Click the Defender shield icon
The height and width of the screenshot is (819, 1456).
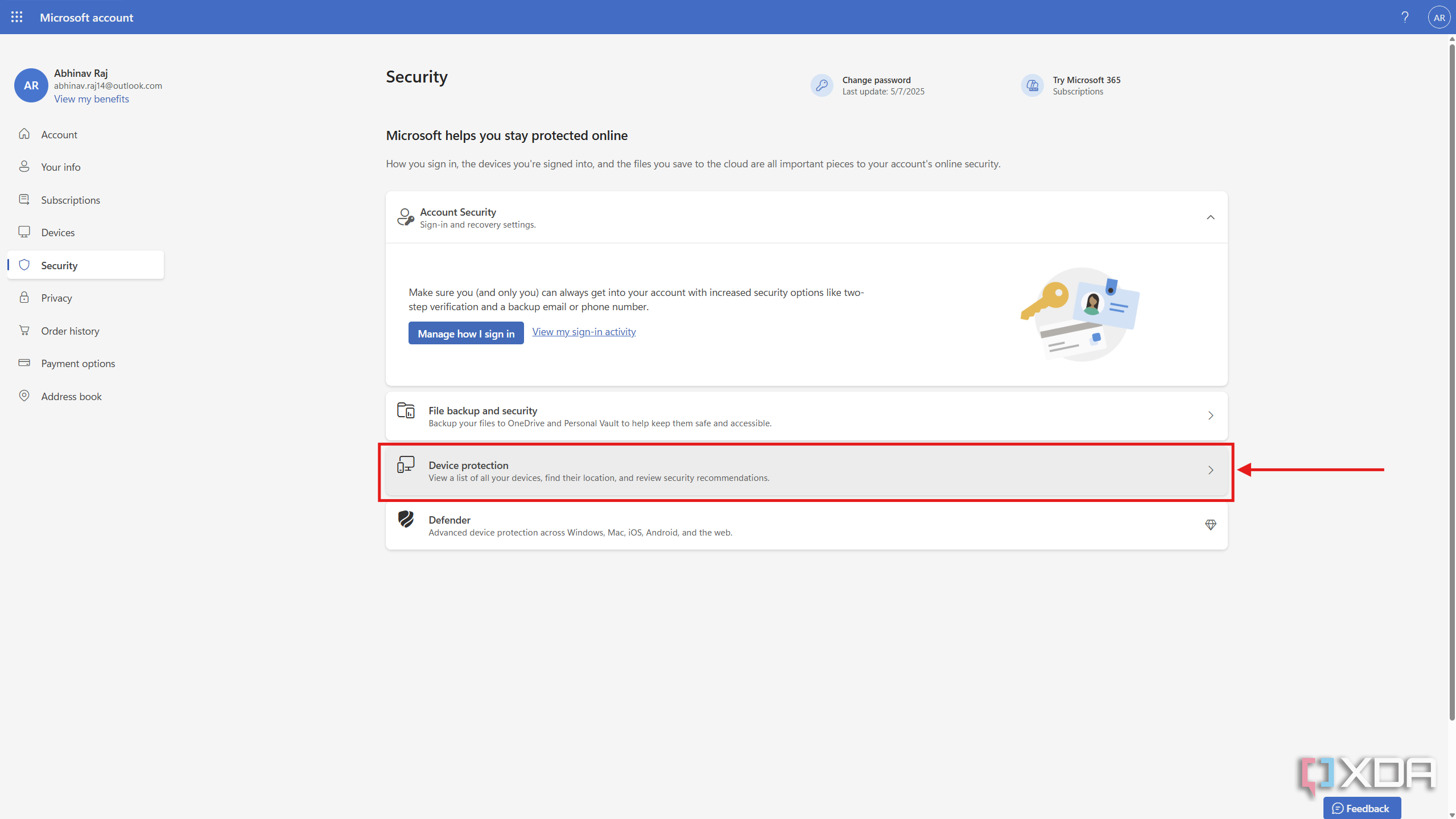click(x=406, y=519)
